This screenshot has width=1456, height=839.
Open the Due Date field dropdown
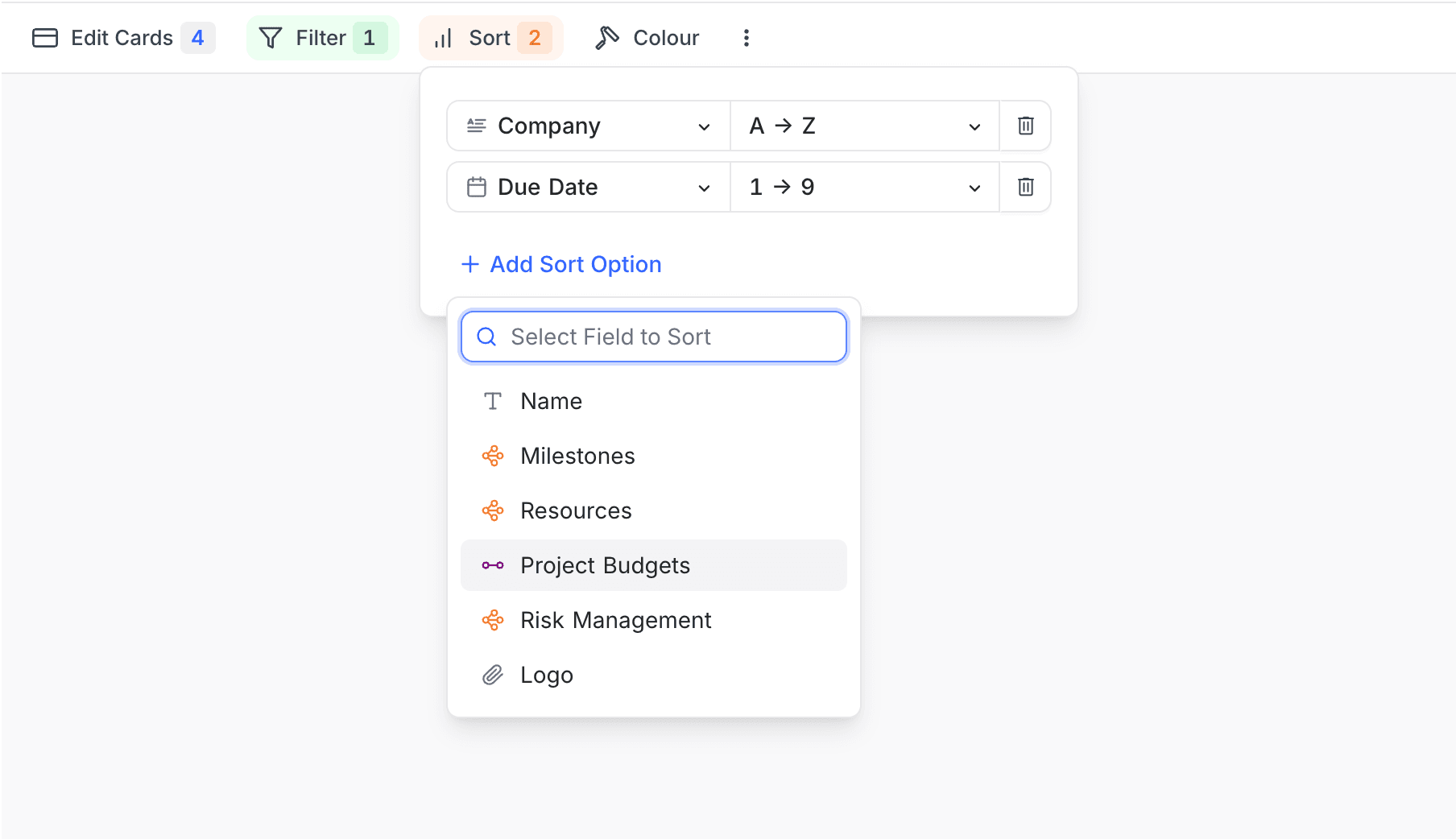pos(589,187)
